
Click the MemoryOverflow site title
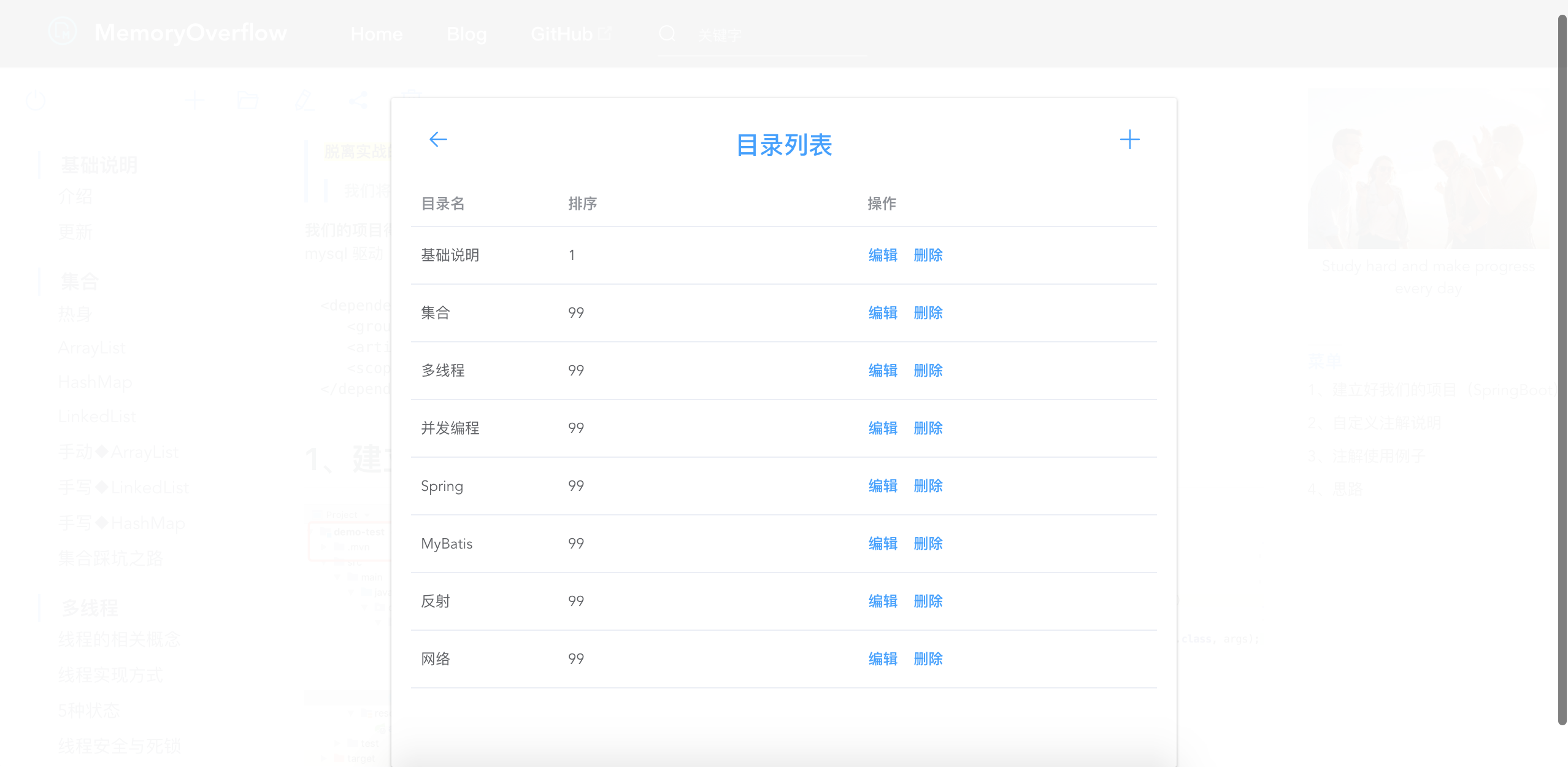pos(191,33)
